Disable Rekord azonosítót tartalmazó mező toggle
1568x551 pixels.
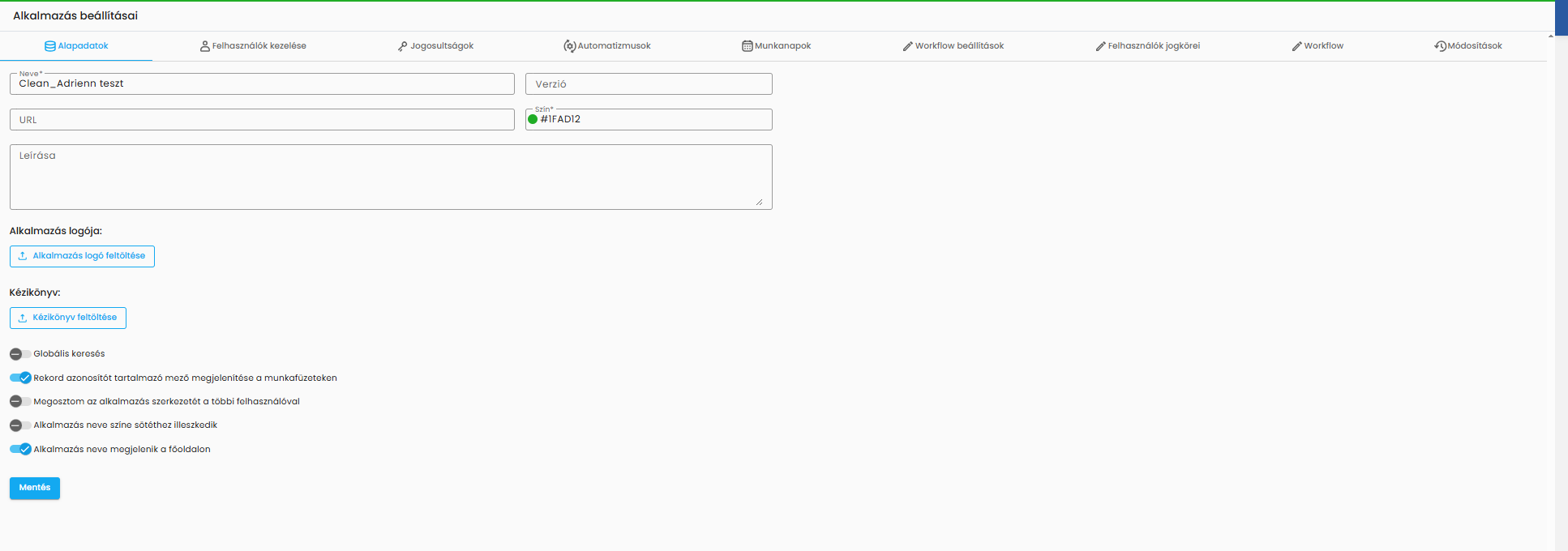point(20,378)
